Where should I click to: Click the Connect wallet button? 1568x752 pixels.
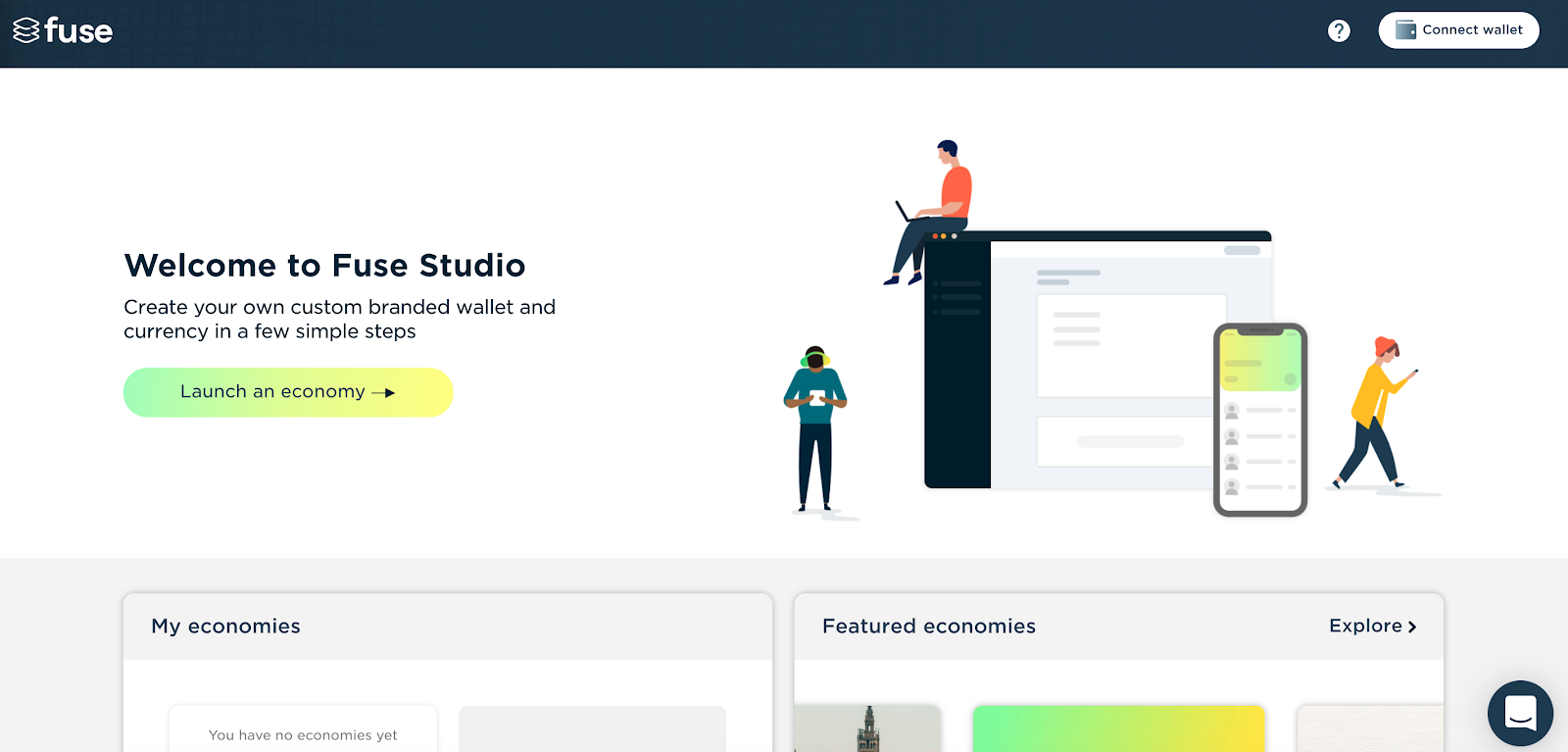[1458, 30]
